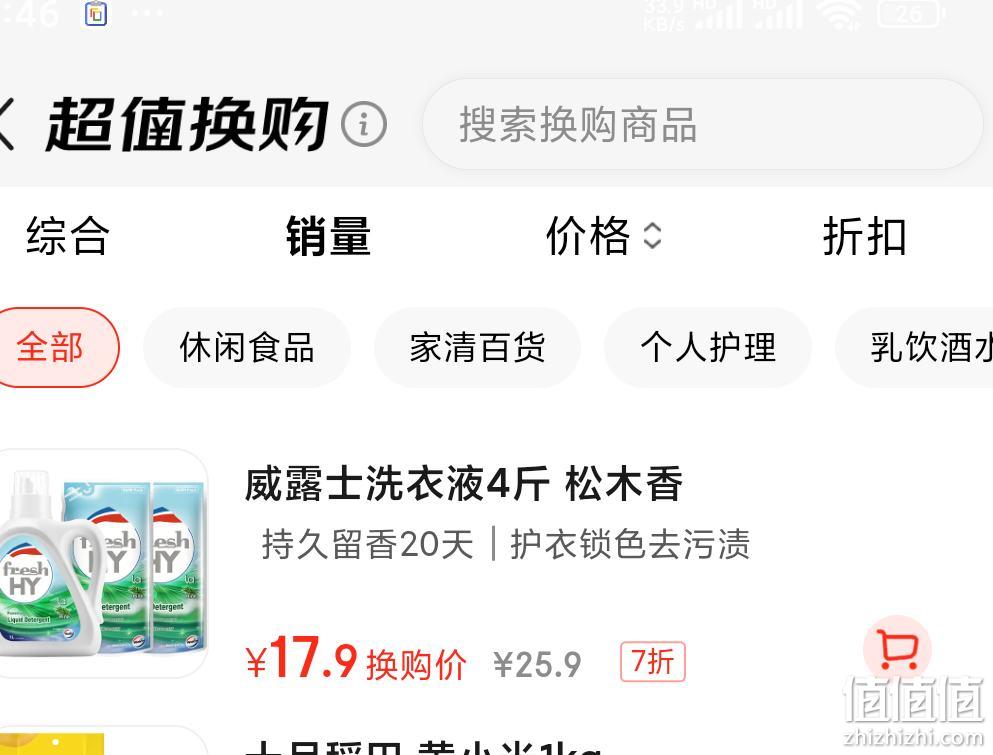Sort by 折扣 tab
Viewport: 993px width, 755px height.
click(x=864, y=236)
